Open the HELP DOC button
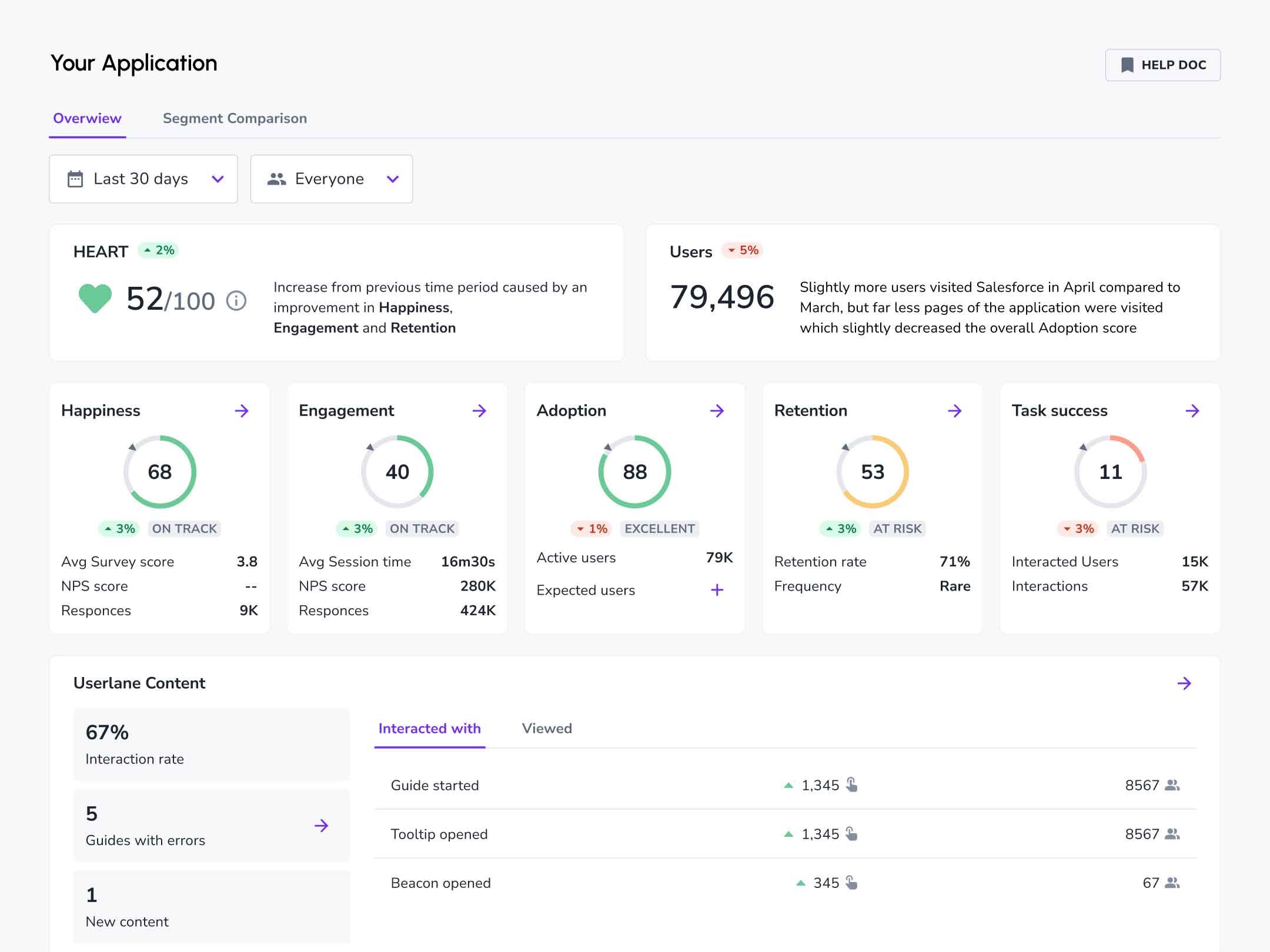This screenshot has height=952, width=1270. point(1162,65)
